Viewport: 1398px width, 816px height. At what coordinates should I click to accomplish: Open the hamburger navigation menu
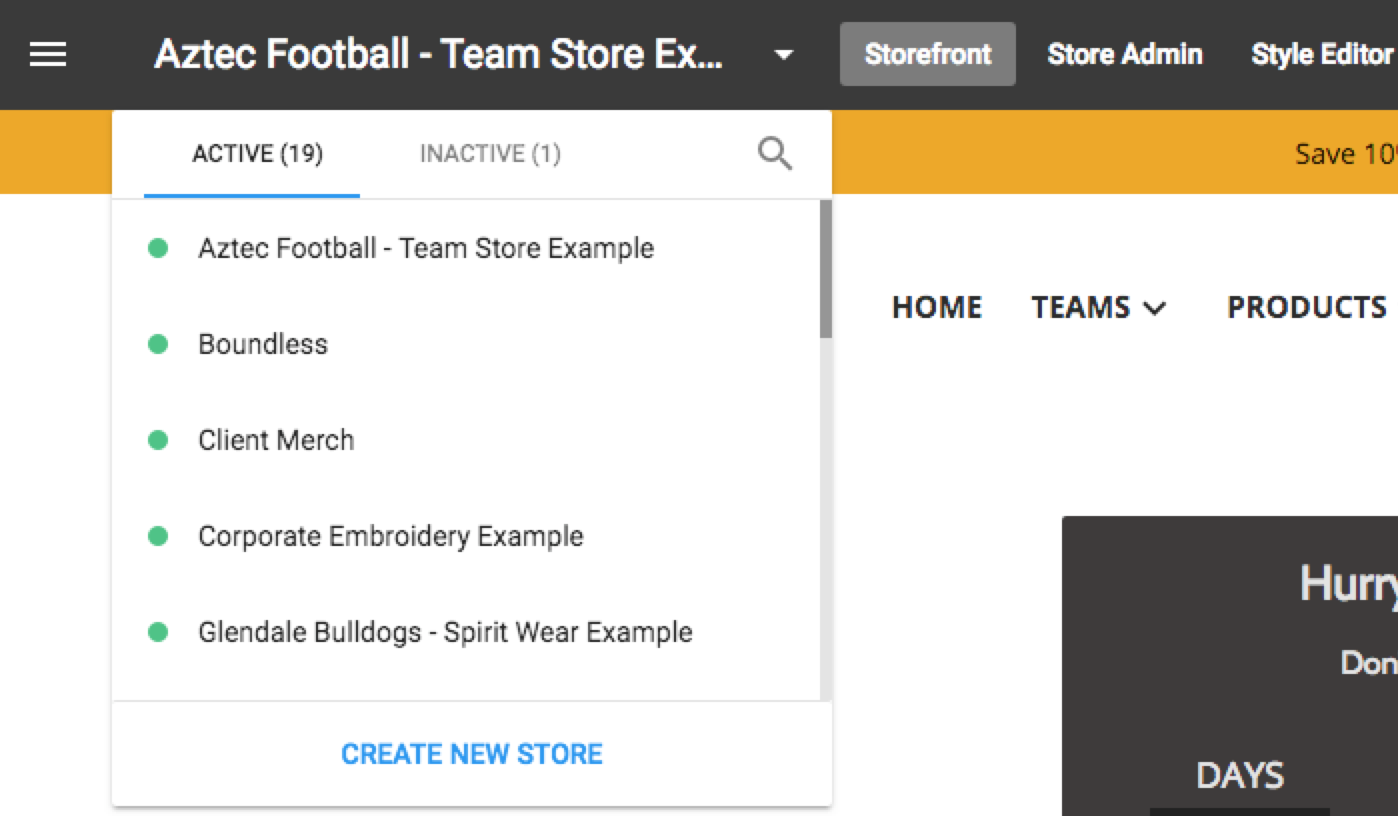click(x=46, y=54)
